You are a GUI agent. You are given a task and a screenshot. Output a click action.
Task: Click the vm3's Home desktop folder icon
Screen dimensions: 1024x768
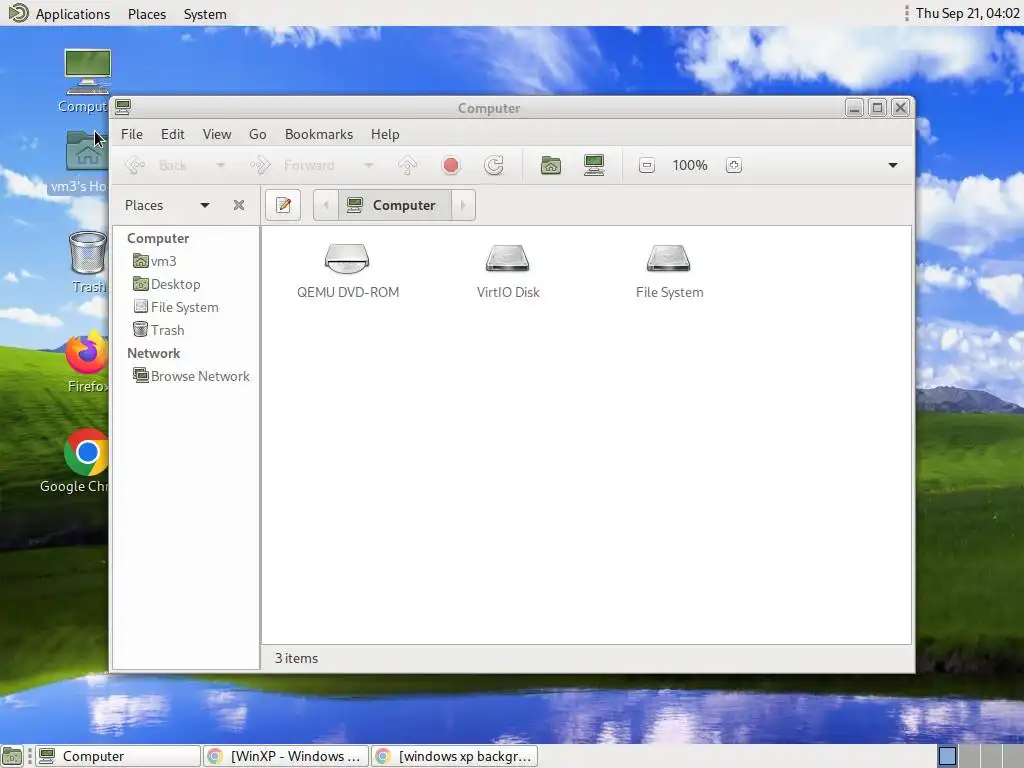coord(84,162)
